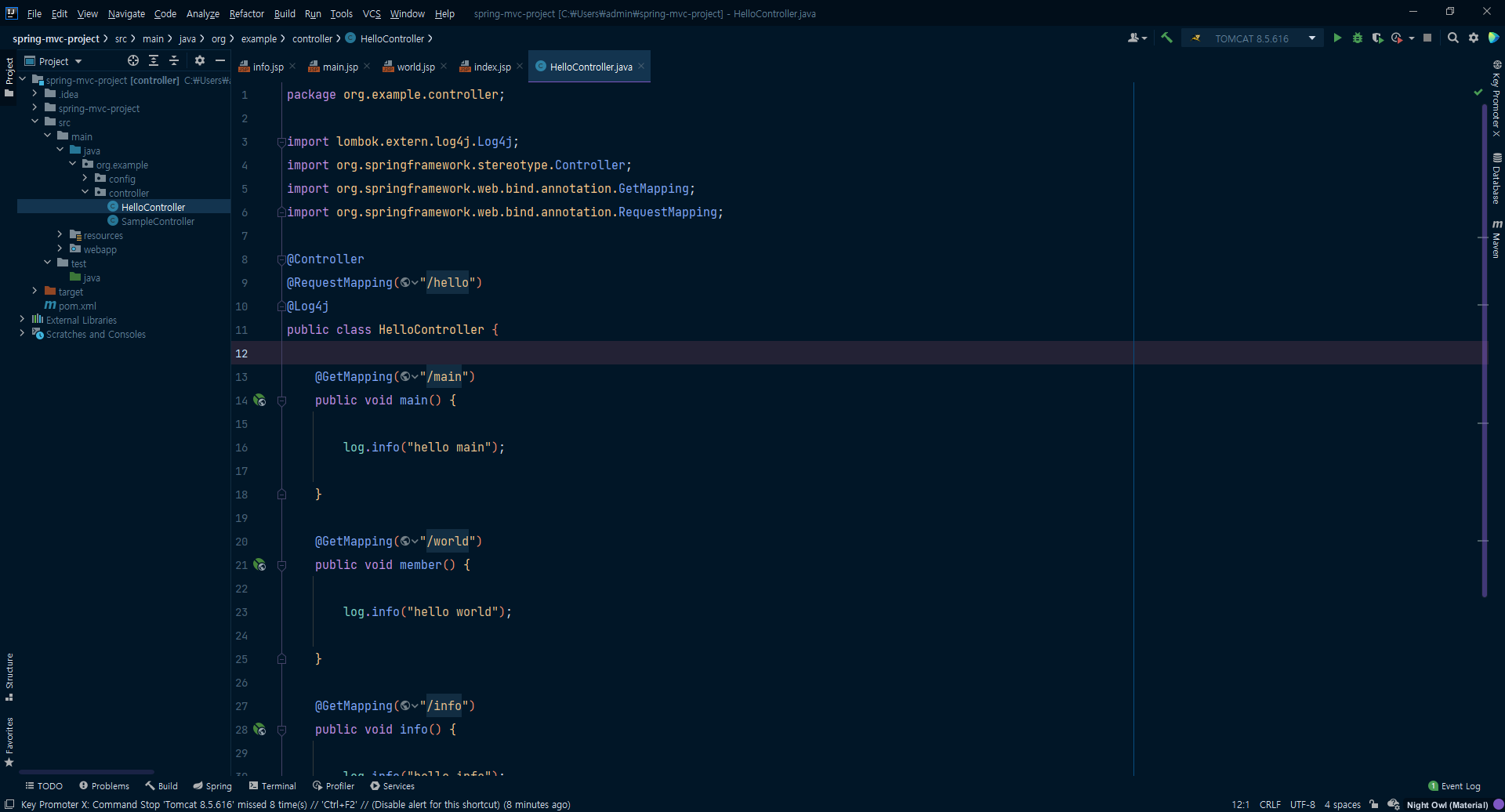Viewport: 1505px width, 812px height.
Task: Close the main.jsp tab
Action: coord(367,67)
